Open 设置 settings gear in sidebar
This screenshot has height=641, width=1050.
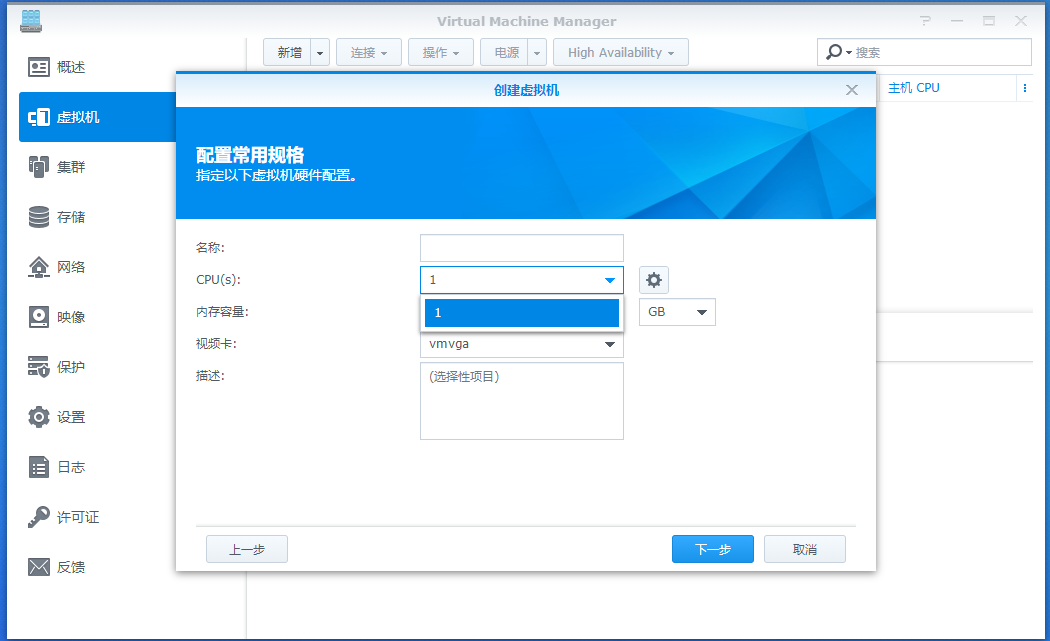39,417
